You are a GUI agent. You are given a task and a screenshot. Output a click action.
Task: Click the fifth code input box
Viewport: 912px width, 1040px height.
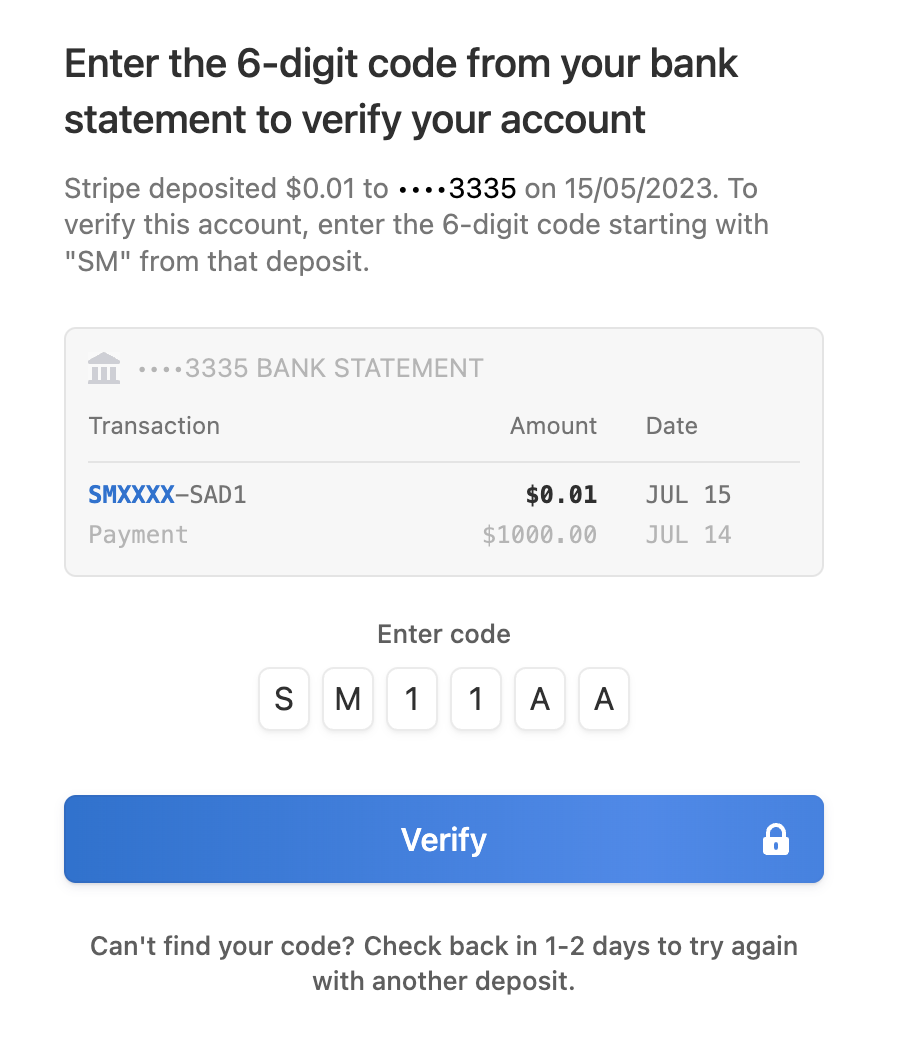point(540,699)
